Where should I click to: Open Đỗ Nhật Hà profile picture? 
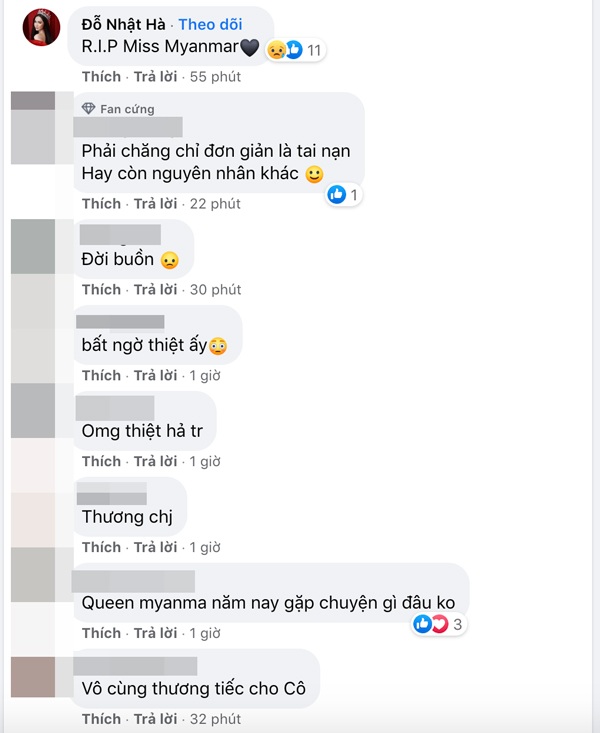point(41,27)
